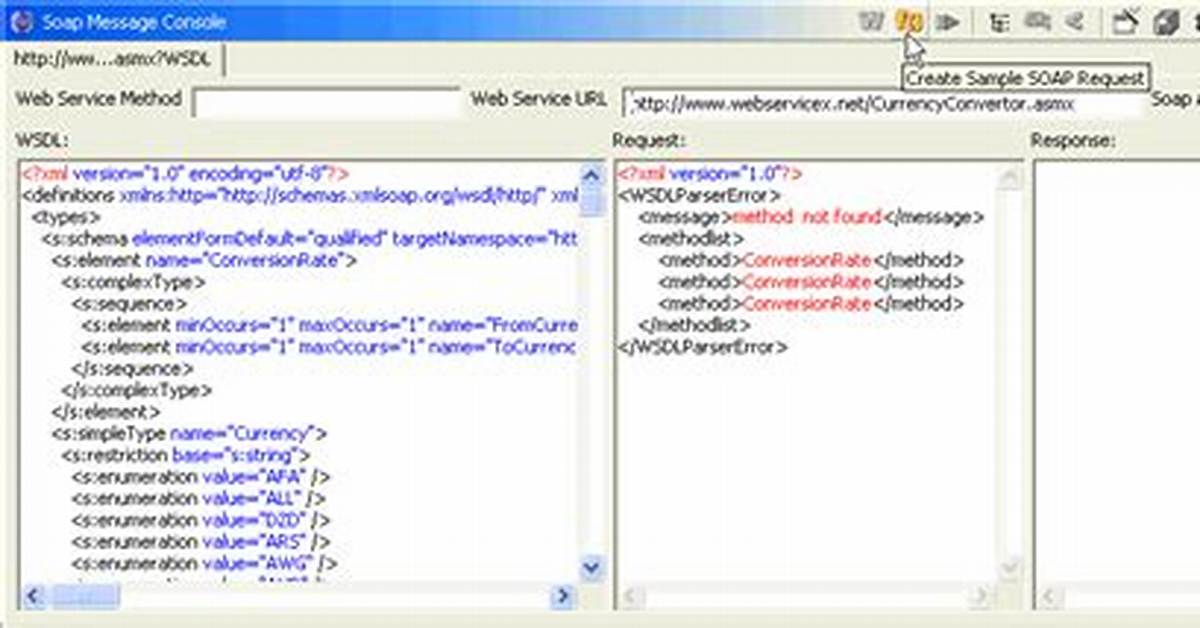
Task: Click the opening <methodlist> tag
Action: (691, 239)
